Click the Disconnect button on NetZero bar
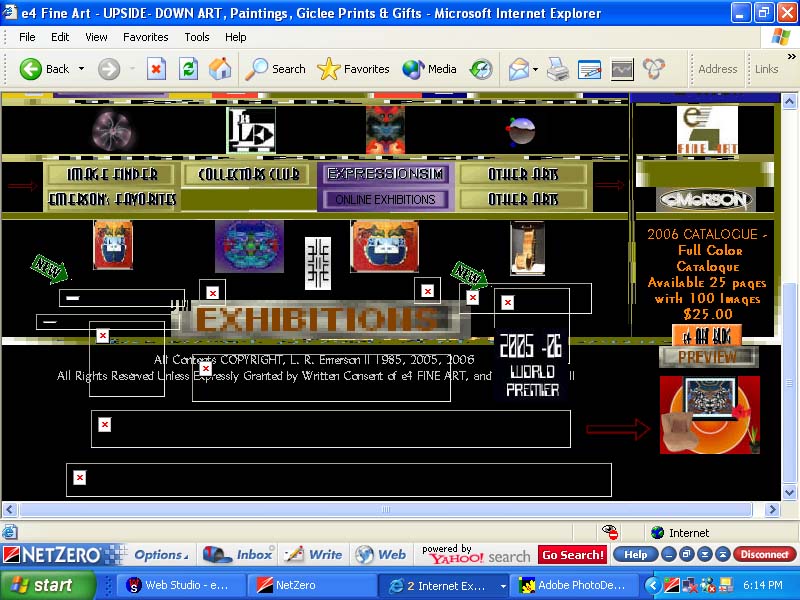This screenshot has height=600, width=800. click(764, 555)
